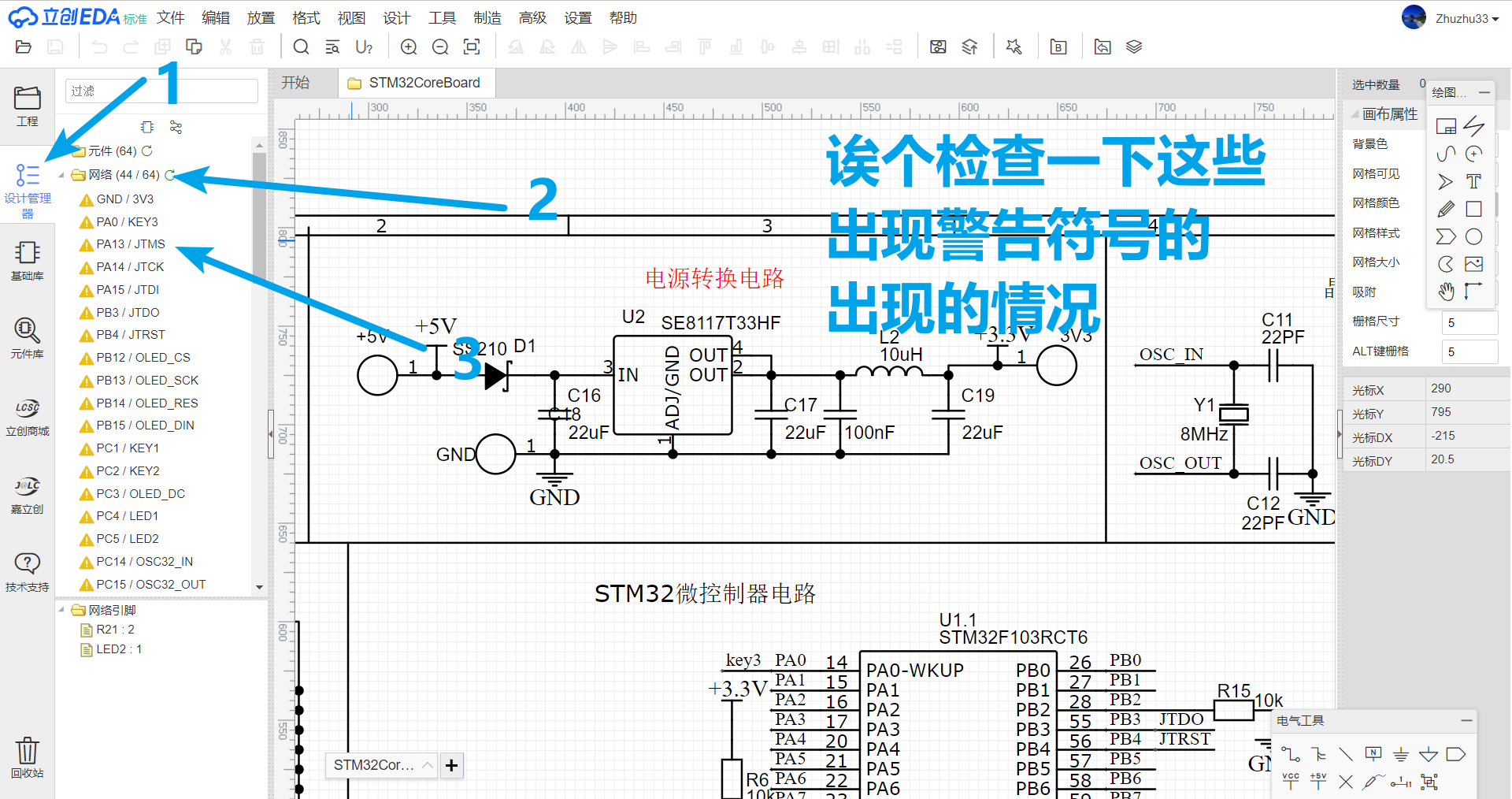Select the no-connect flag (X) tool
This screenshot has height=799, width=1512.
1346,782
